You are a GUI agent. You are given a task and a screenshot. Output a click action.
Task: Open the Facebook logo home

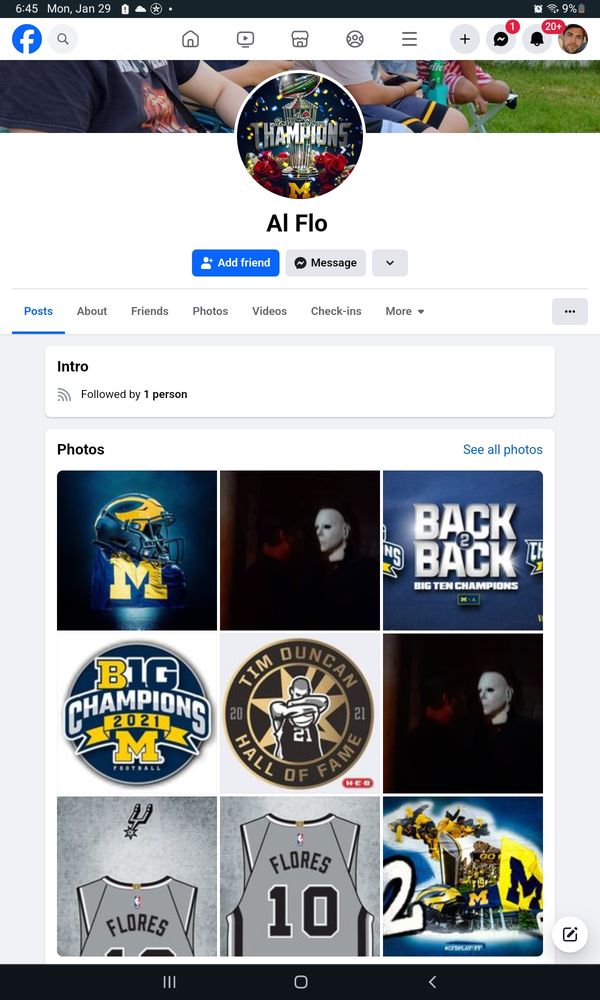[x=27, y=39]
